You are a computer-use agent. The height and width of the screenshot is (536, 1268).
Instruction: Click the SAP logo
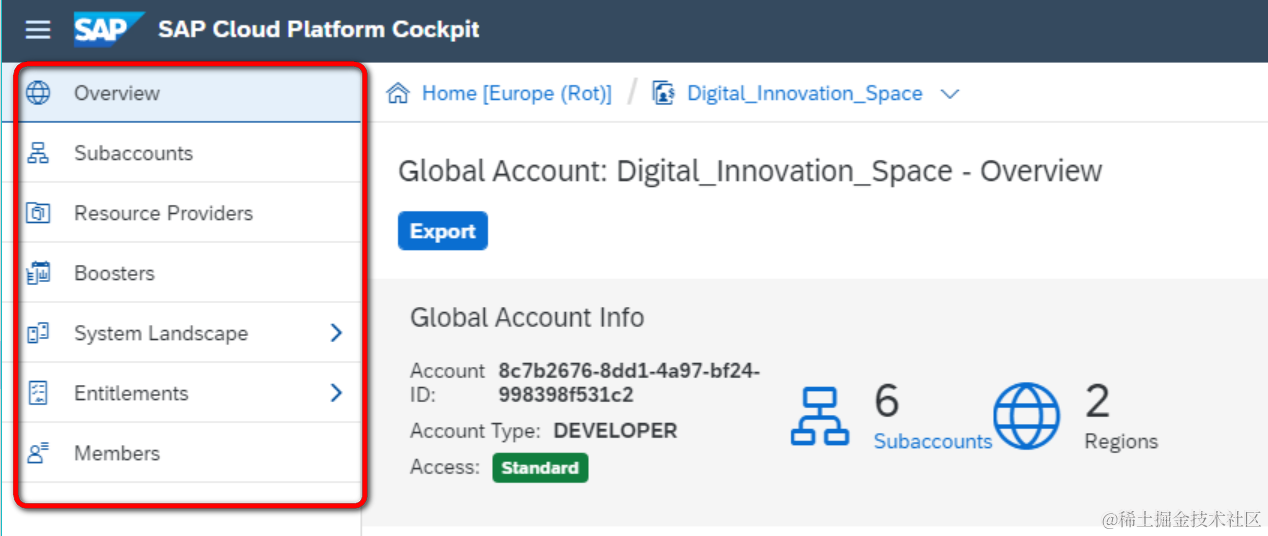coord(109,29)
